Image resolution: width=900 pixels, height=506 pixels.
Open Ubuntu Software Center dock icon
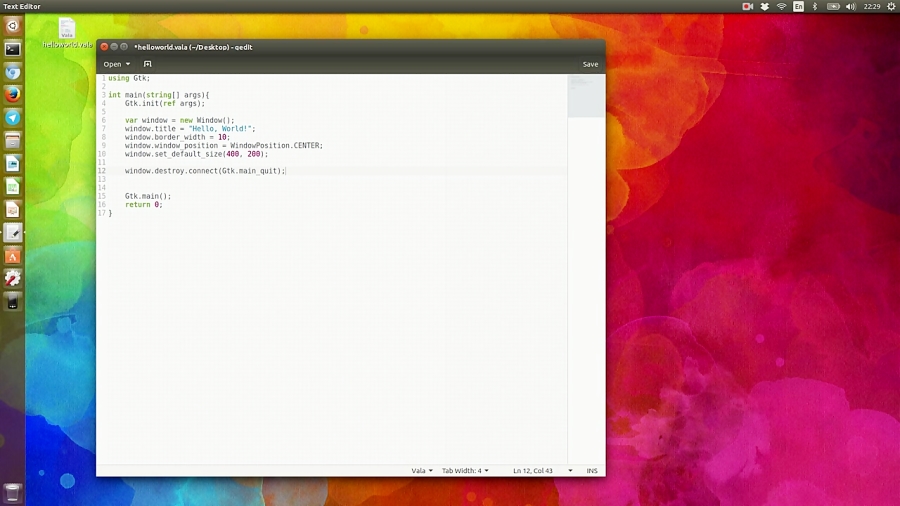point(13,256)
